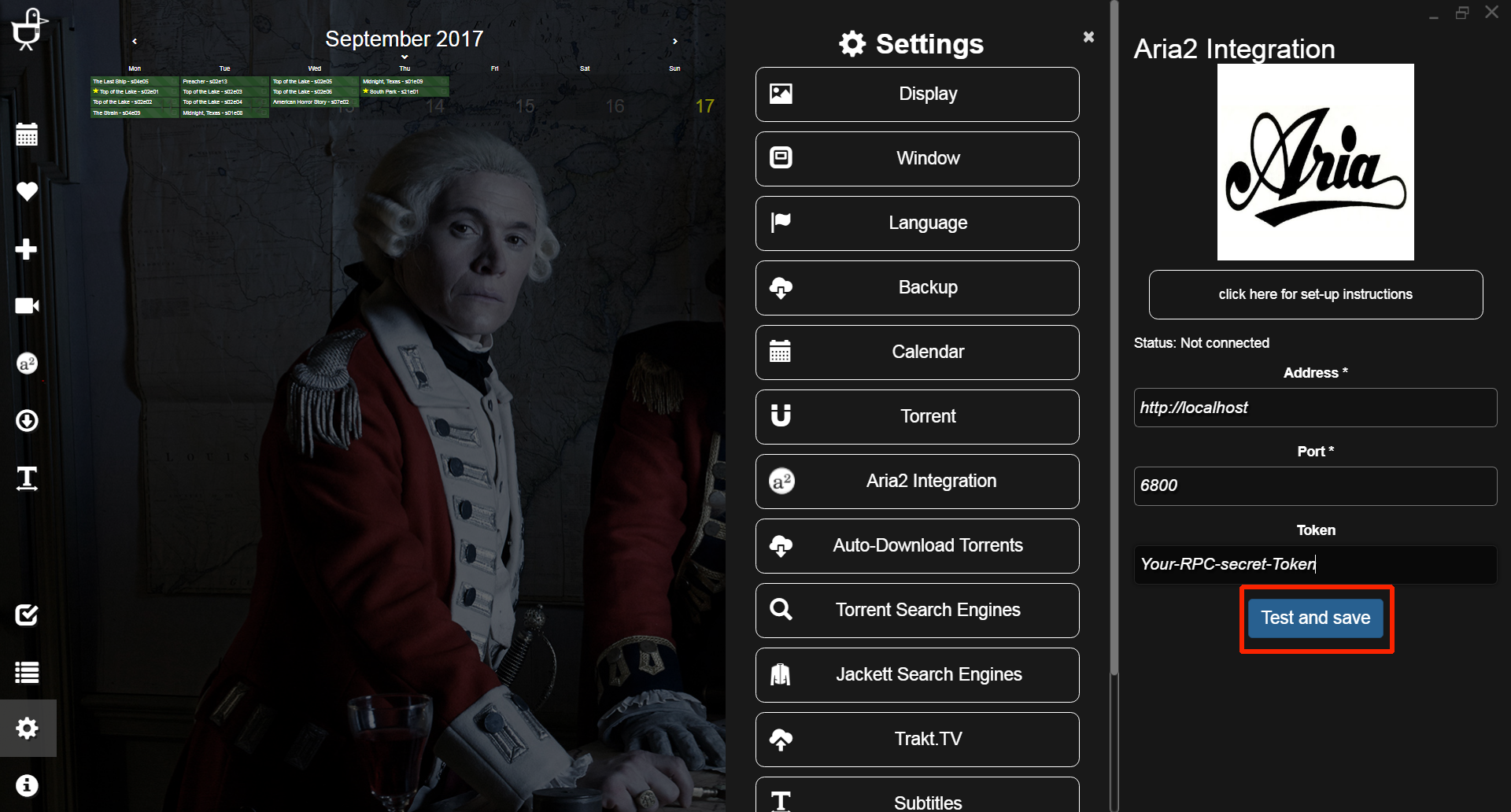
Task: Click the info icon at sidebar bottom
Action: [x=27, y=785]
